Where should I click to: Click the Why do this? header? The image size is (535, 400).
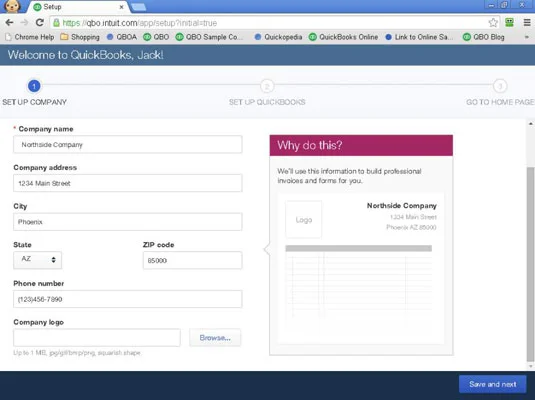coord(361,145)
